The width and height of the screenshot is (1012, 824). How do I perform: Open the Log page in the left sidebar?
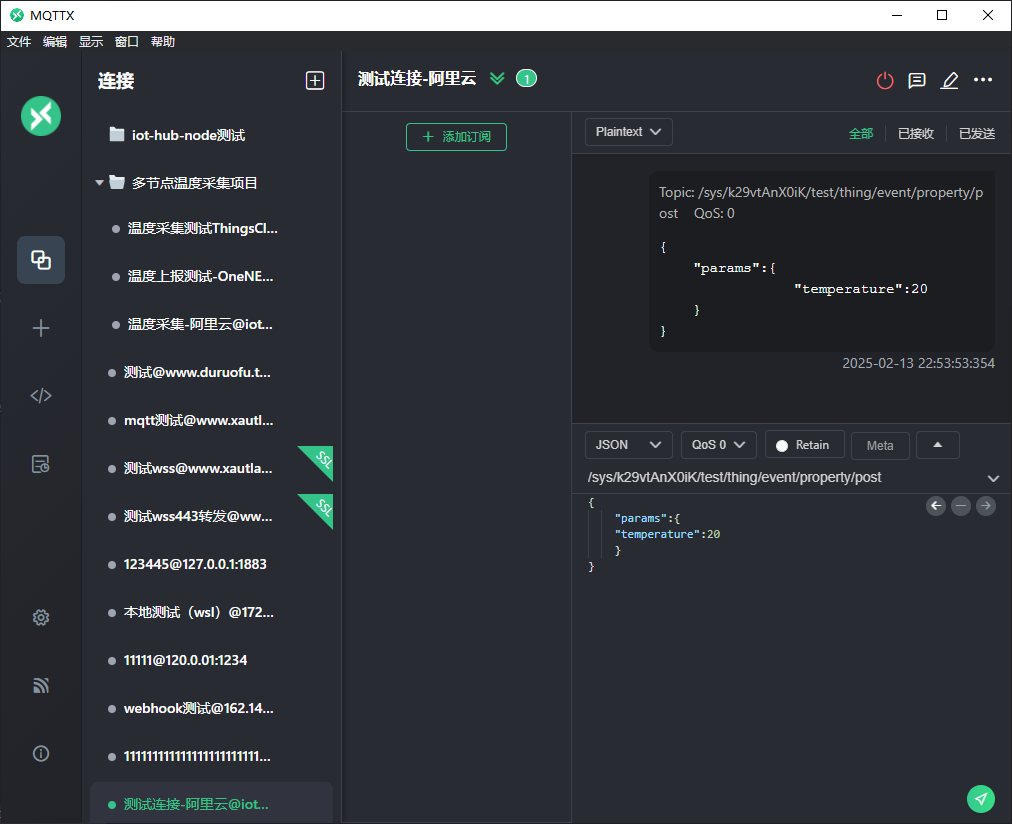pyautogui.click(x=41, y=463)
